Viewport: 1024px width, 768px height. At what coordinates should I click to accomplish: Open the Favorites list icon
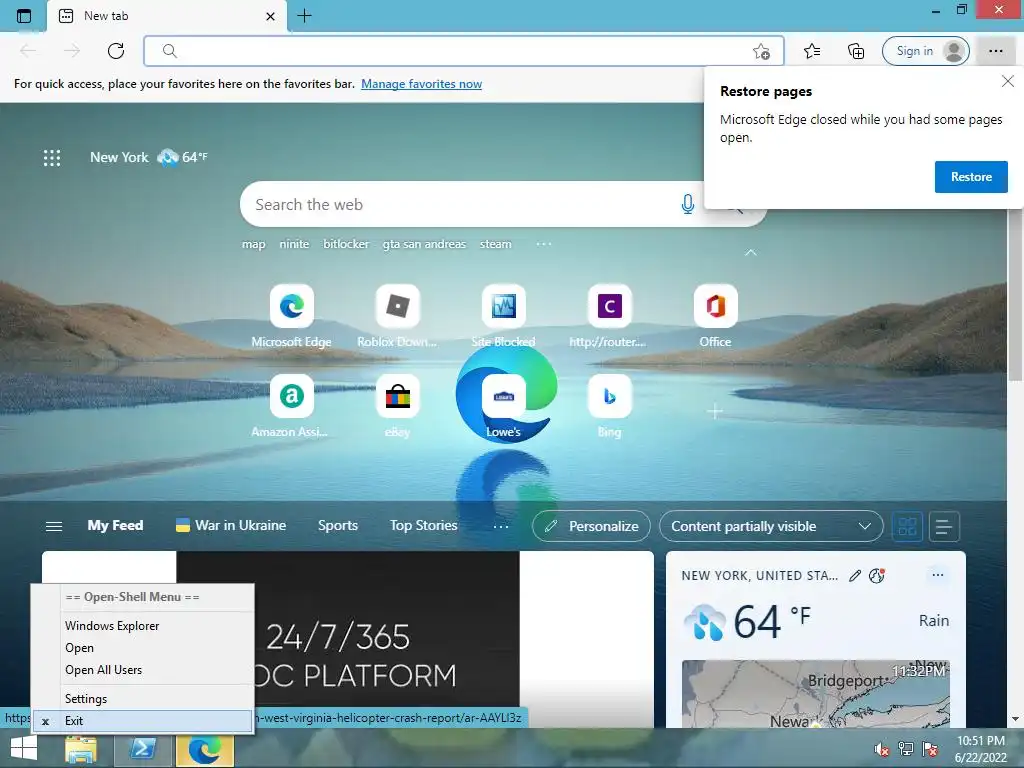point(812,51)
